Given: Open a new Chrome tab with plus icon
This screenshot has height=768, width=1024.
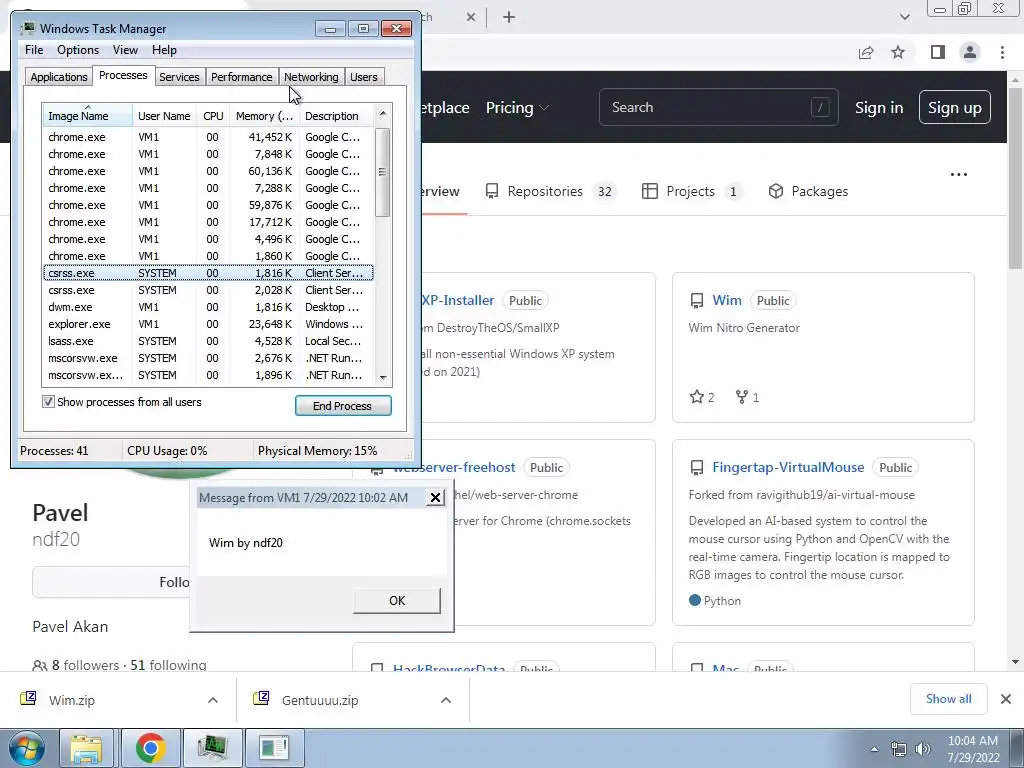Looking at the screenshot, I should pos(509,17).
